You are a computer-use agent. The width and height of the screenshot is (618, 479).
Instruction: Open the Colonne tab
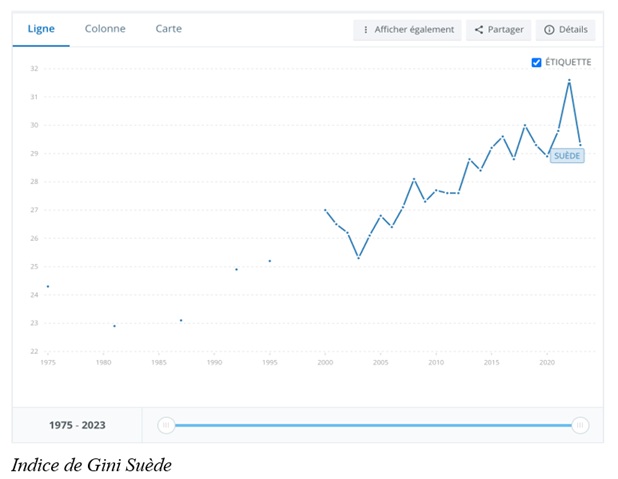pyautogui.click(x=105, y=29)
